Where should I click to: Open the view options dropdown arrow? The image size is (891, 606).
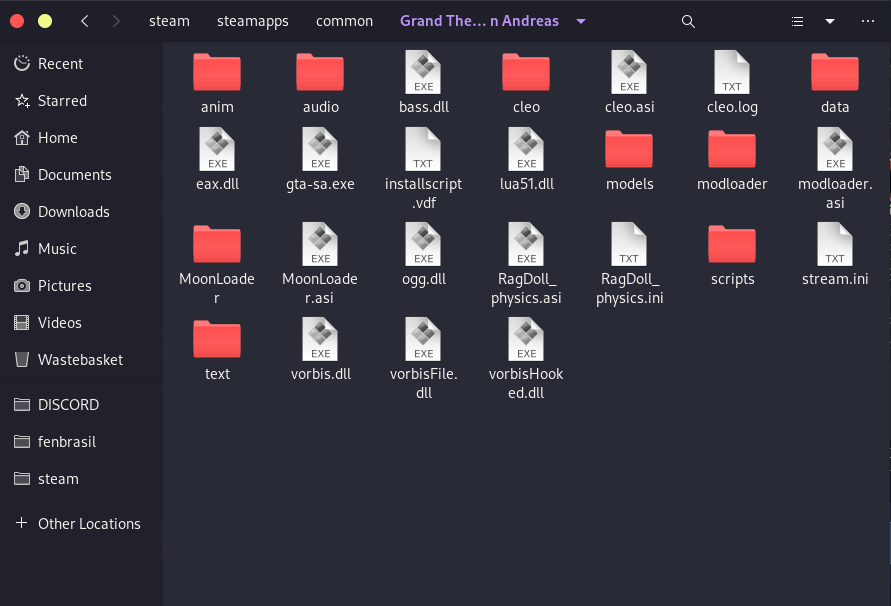click(x=830, y=22)
